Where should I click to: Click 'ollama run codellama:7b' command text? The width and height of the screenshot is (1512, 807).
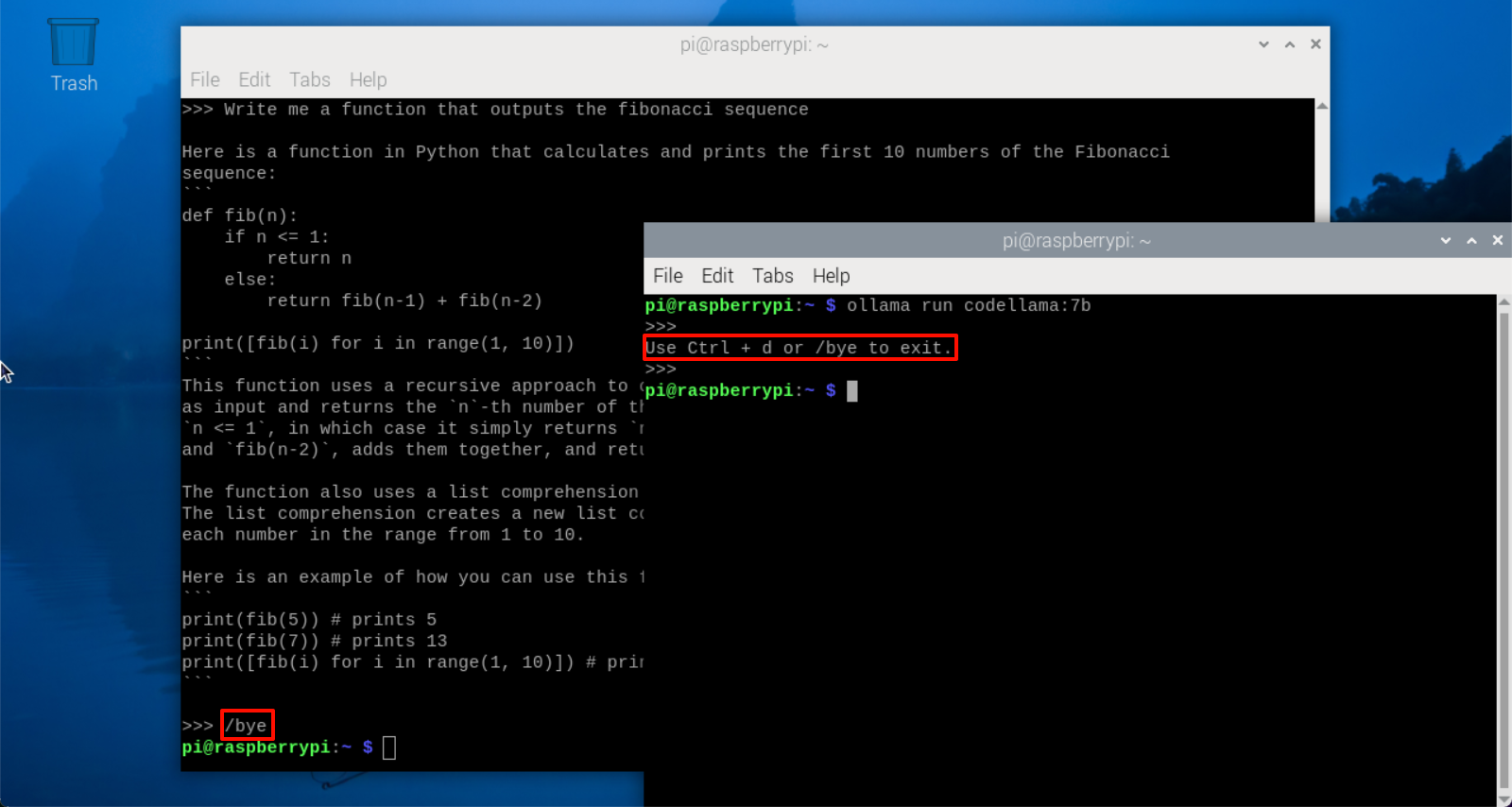(969, 305)
